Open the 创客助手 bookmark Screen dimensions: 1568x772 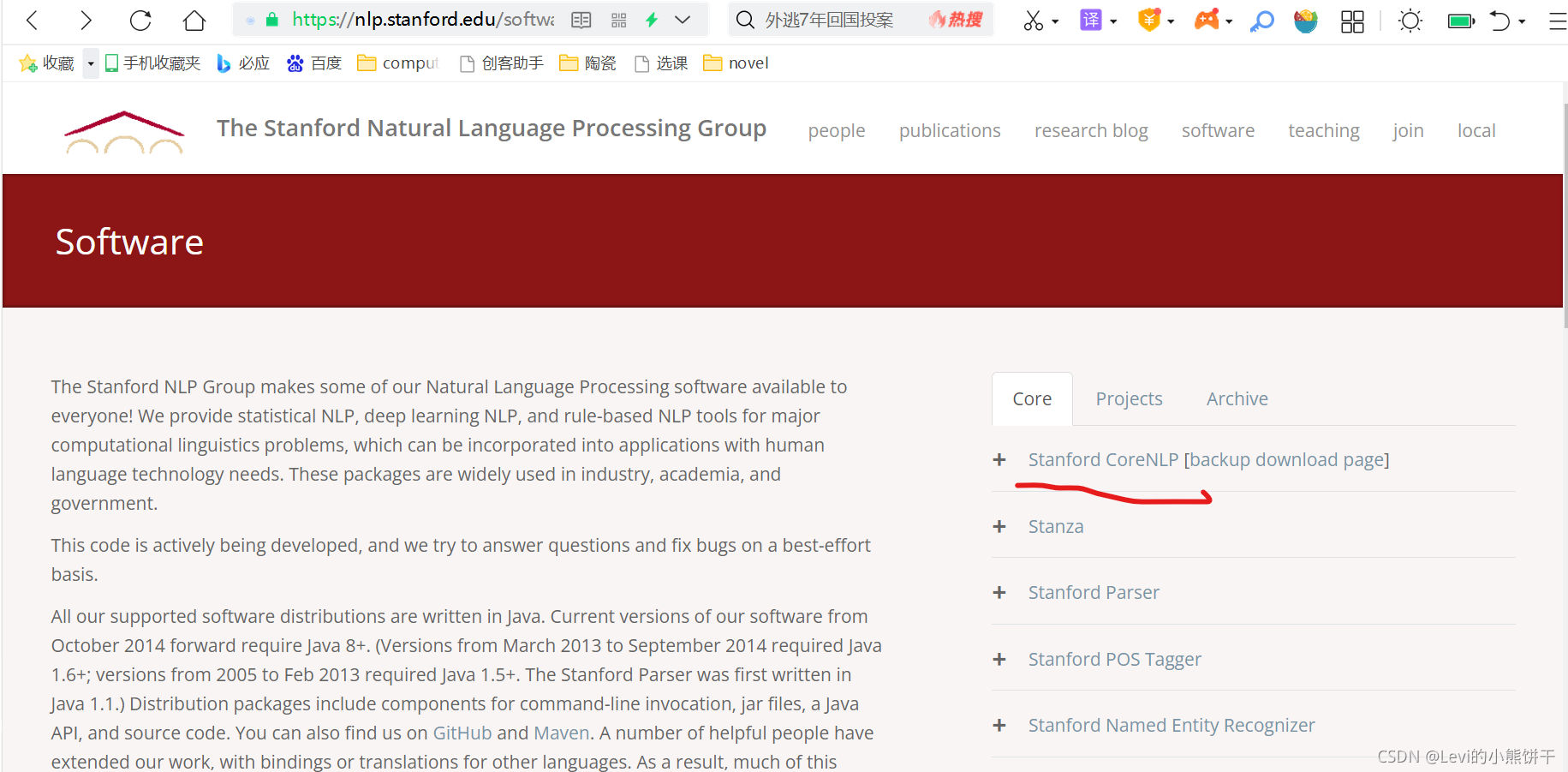(502, 63)
